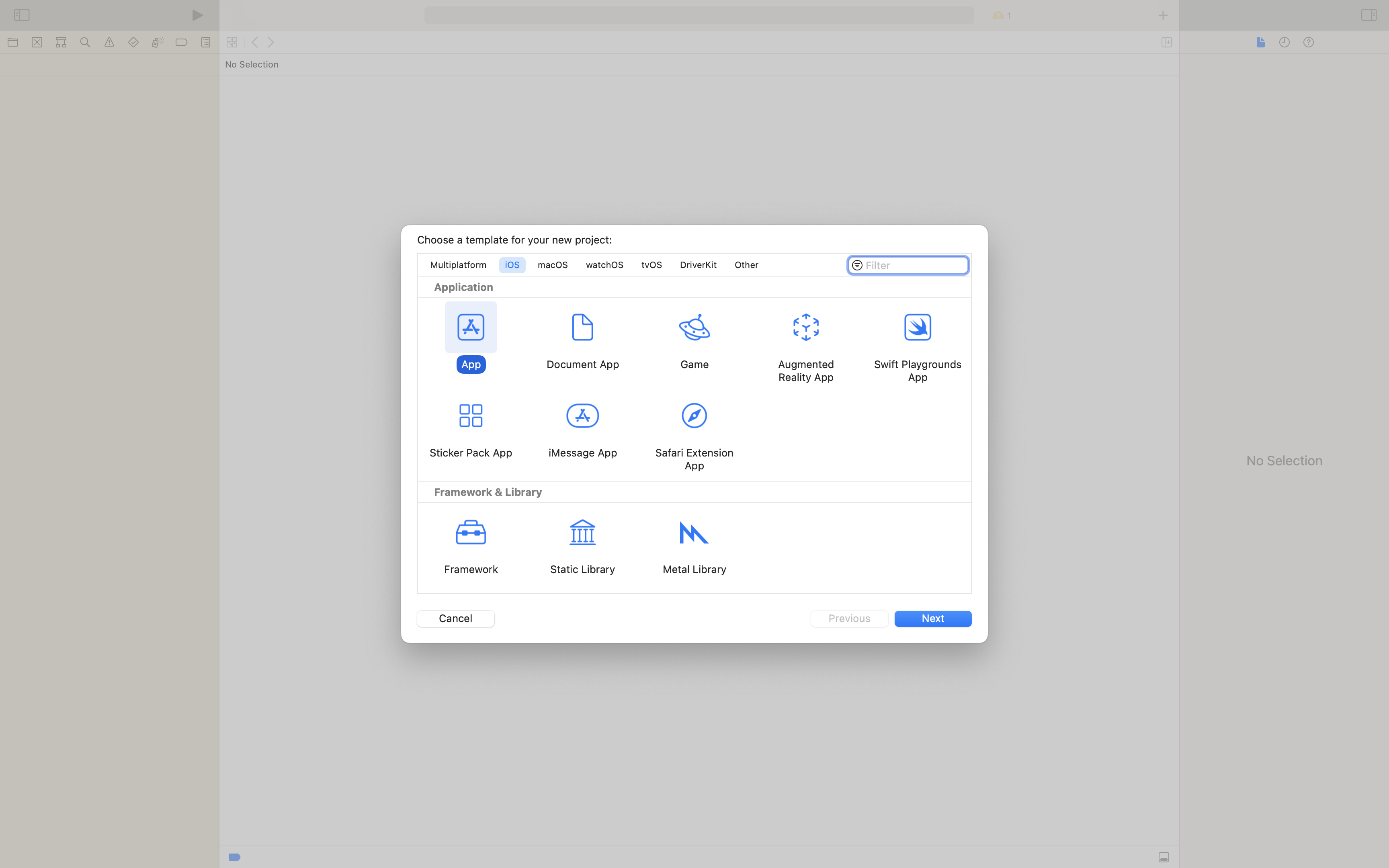The height and width of the screenshot is (868, 1389).
Task: Select the Metal Library template
Action: click(694, 533)
